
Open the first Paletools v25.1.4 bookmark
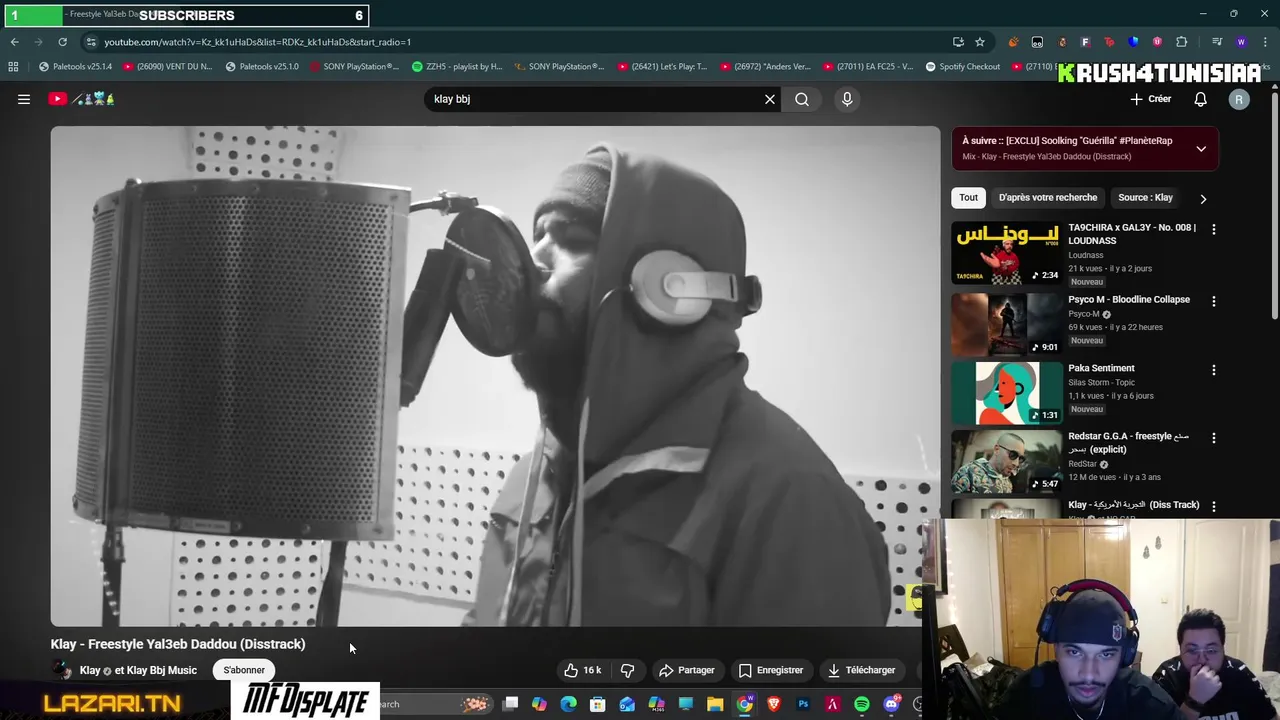coord(75,67)
